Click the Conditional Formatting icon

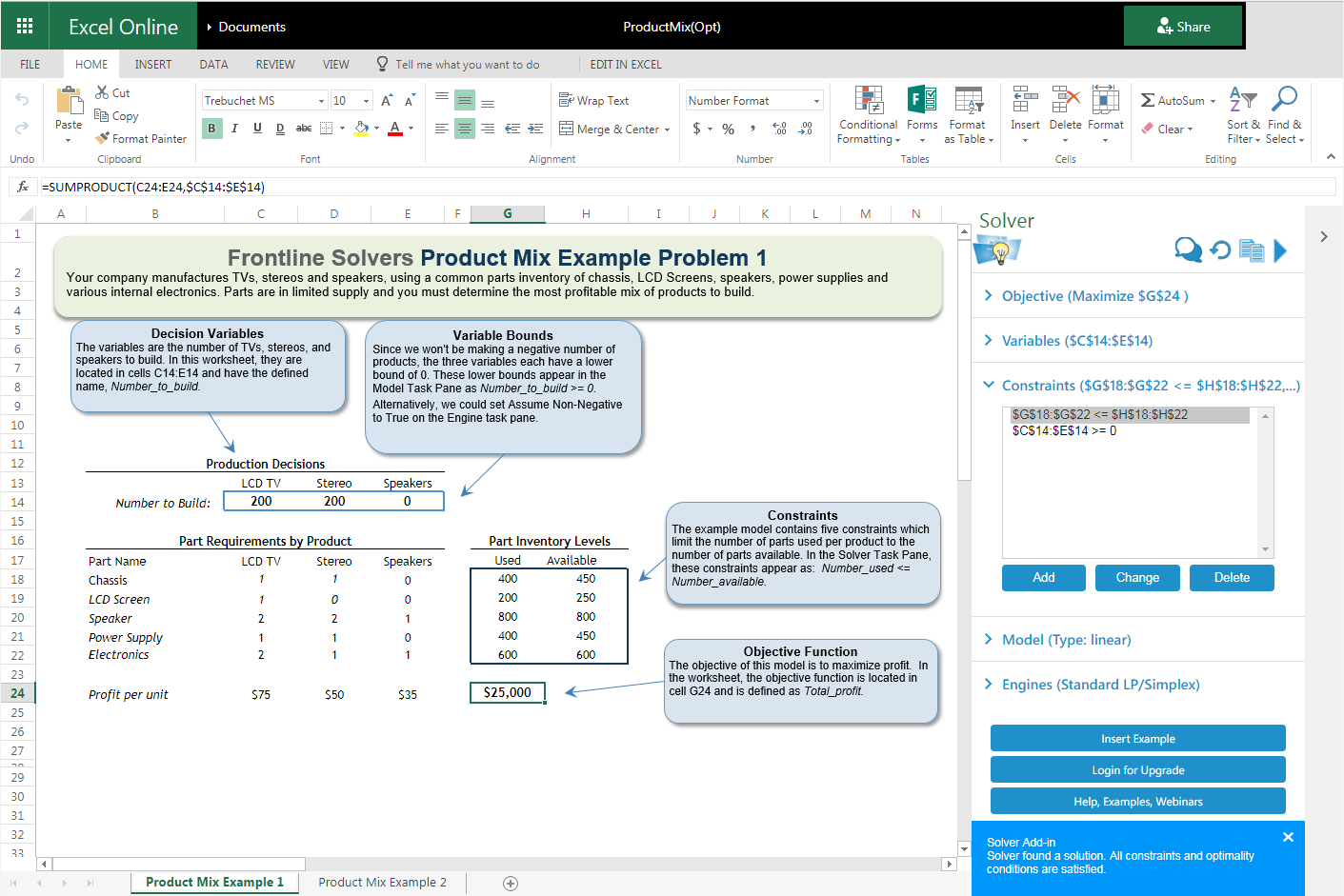(868, 100)
